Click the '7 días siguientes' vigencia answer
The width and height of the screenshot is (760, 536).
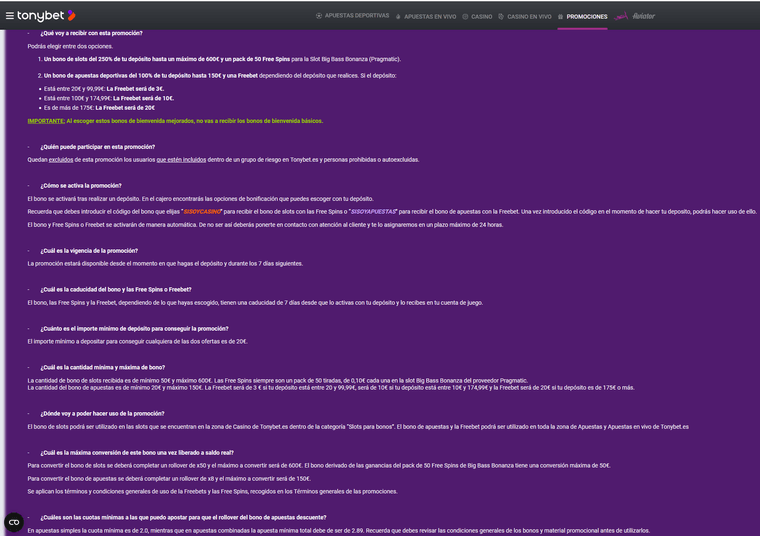(165, 264)
